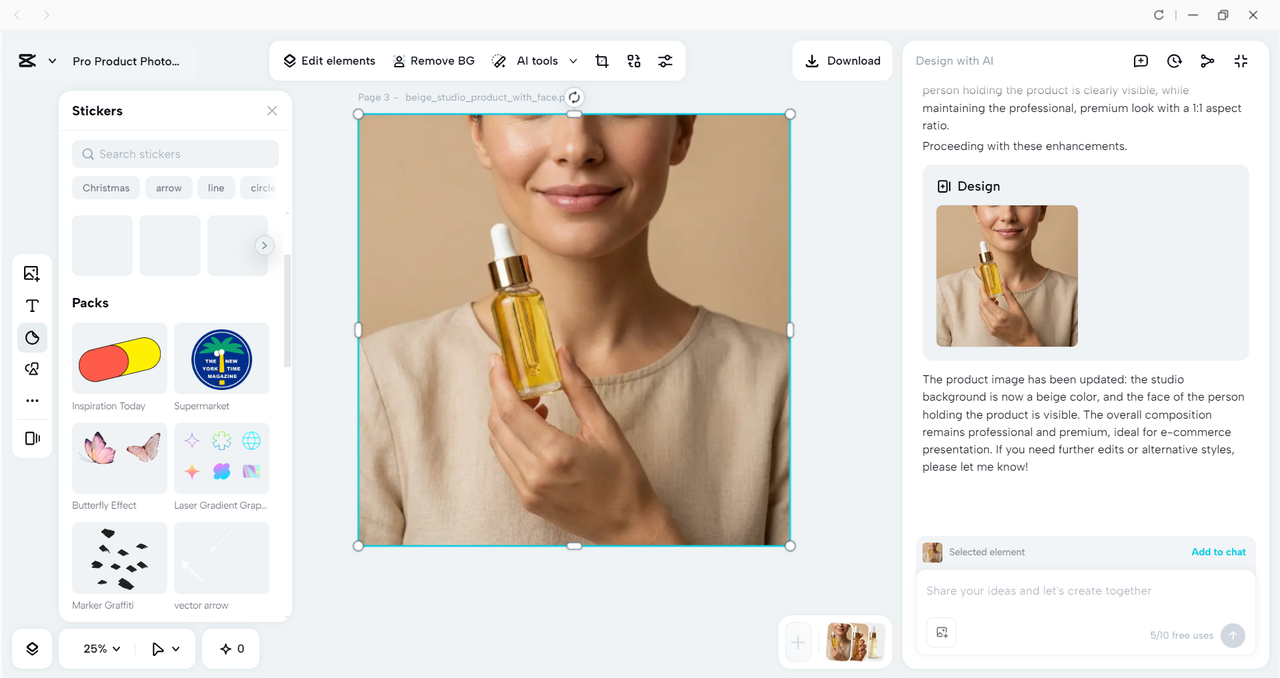Click the Download button
The image size is (1280, 678).
click(x=842, y=61)
